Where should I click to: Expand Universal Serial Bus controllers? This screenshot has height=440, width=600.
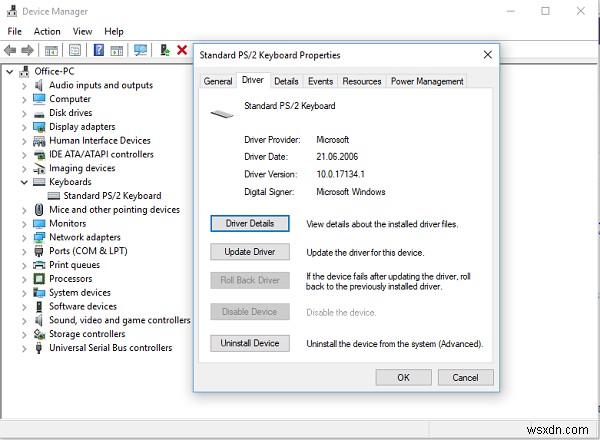click(x=24, y=348)
